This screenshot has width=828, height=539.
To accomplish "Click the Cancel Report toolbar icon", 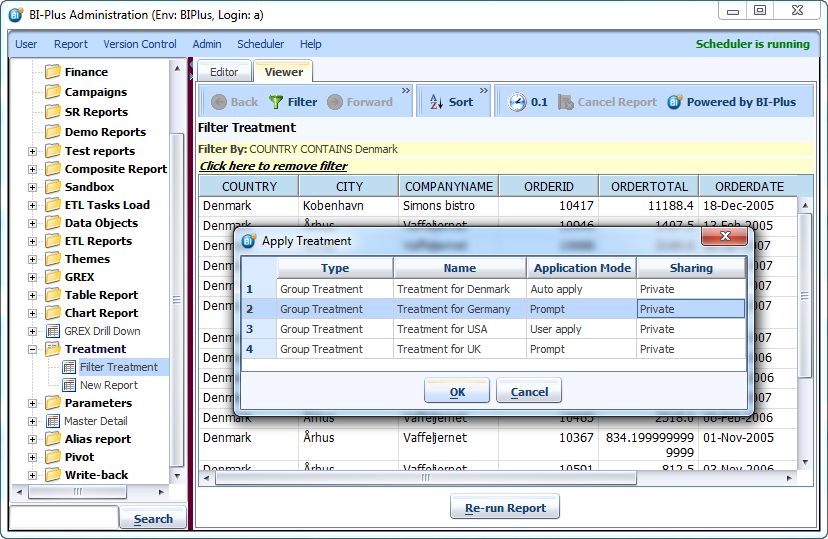I will click(x=566, y=102).
